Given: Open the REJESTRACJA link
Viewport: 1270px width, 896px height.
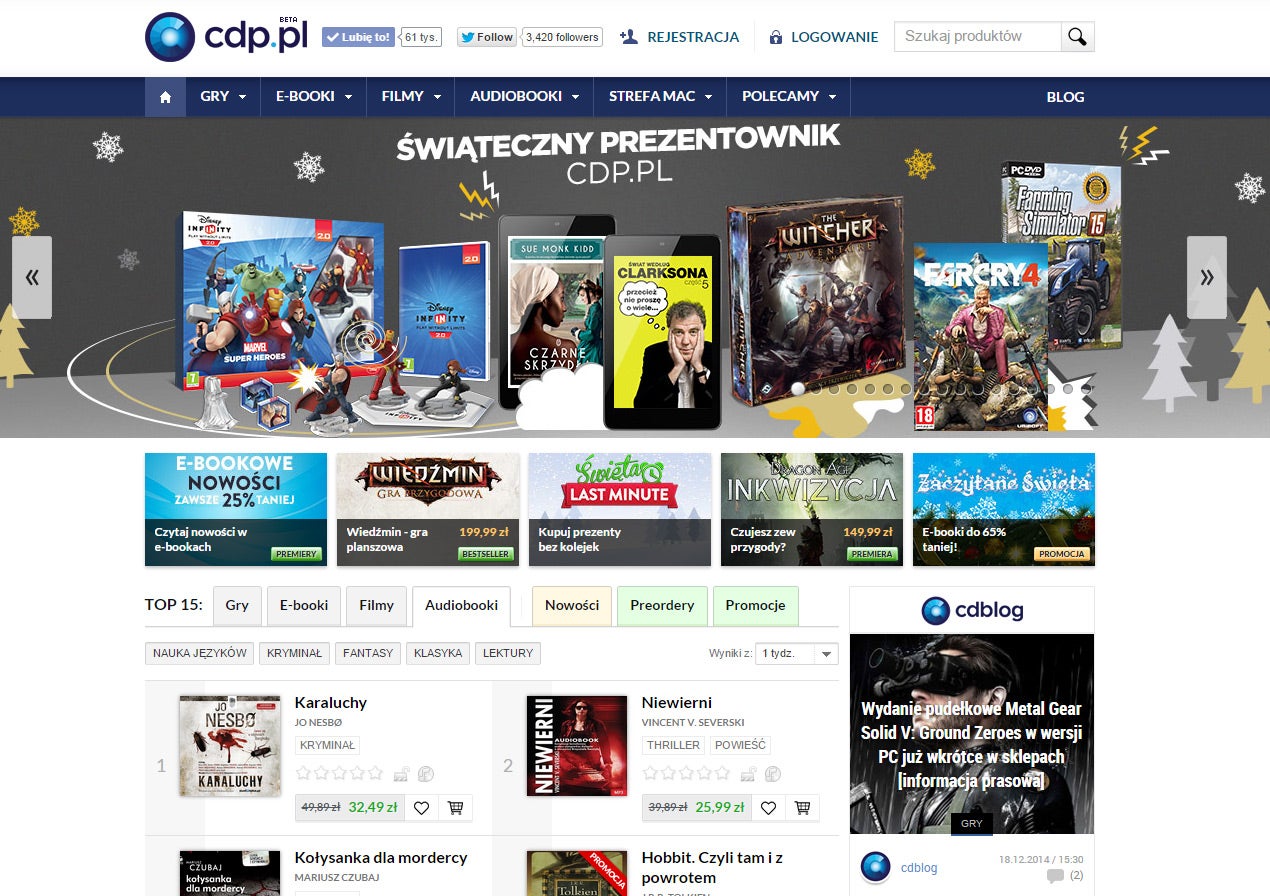Looking at the screenshot, I should coord(680,37).
